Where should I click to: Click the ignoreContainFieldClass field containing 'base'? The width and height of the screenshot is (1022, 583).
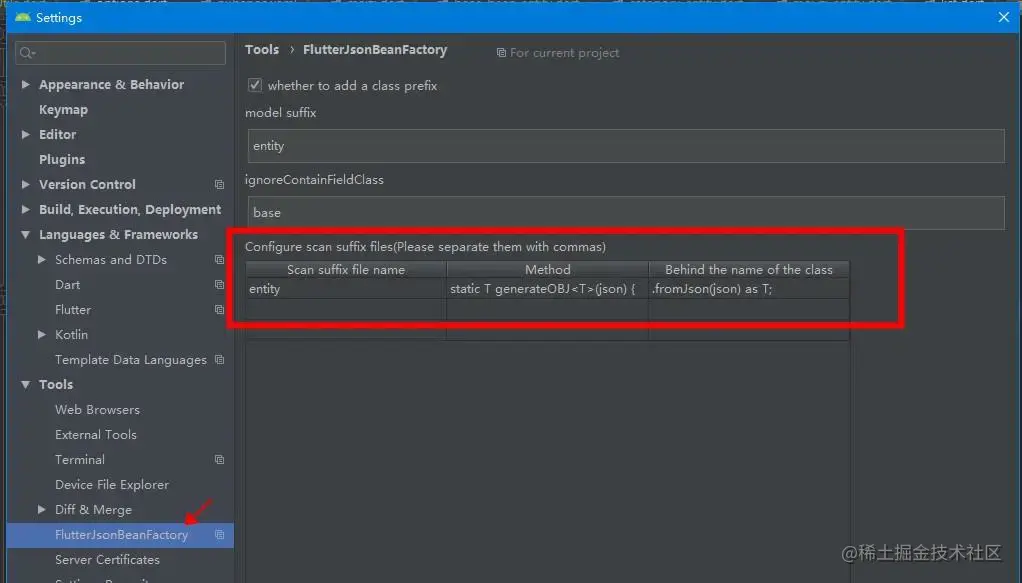click(626, 213)
